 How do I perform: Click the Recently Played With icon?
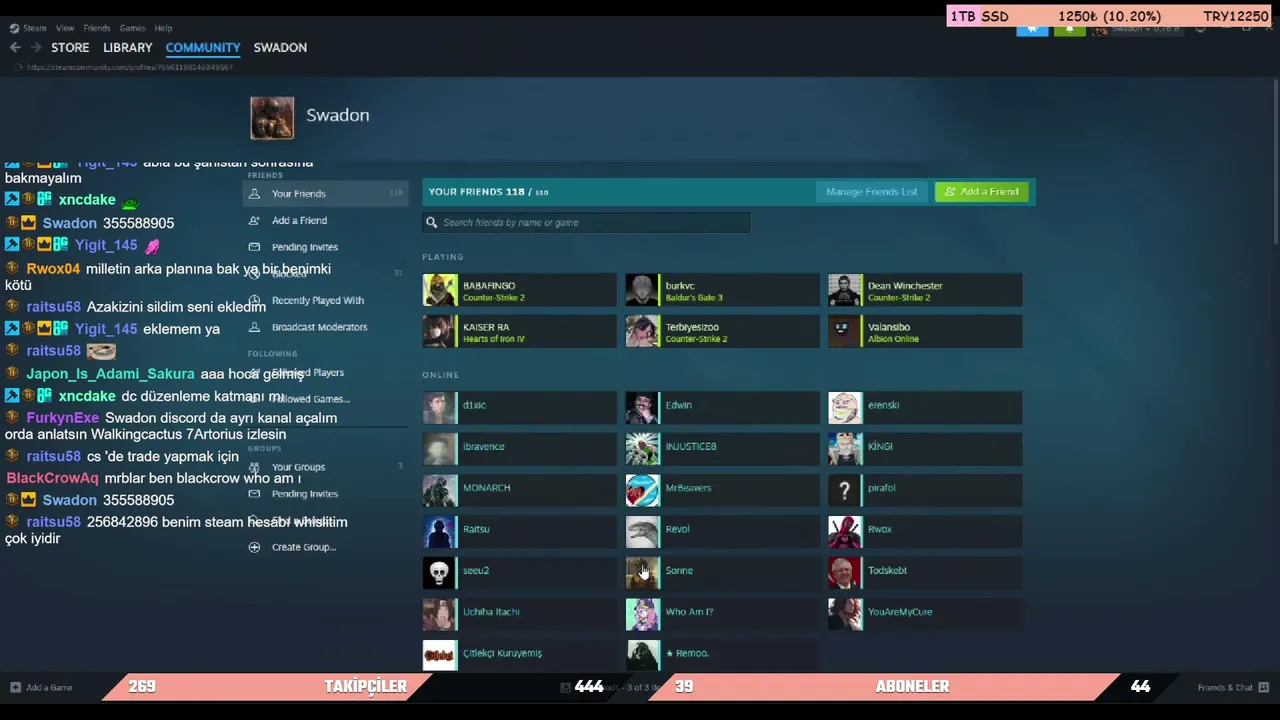254,300
